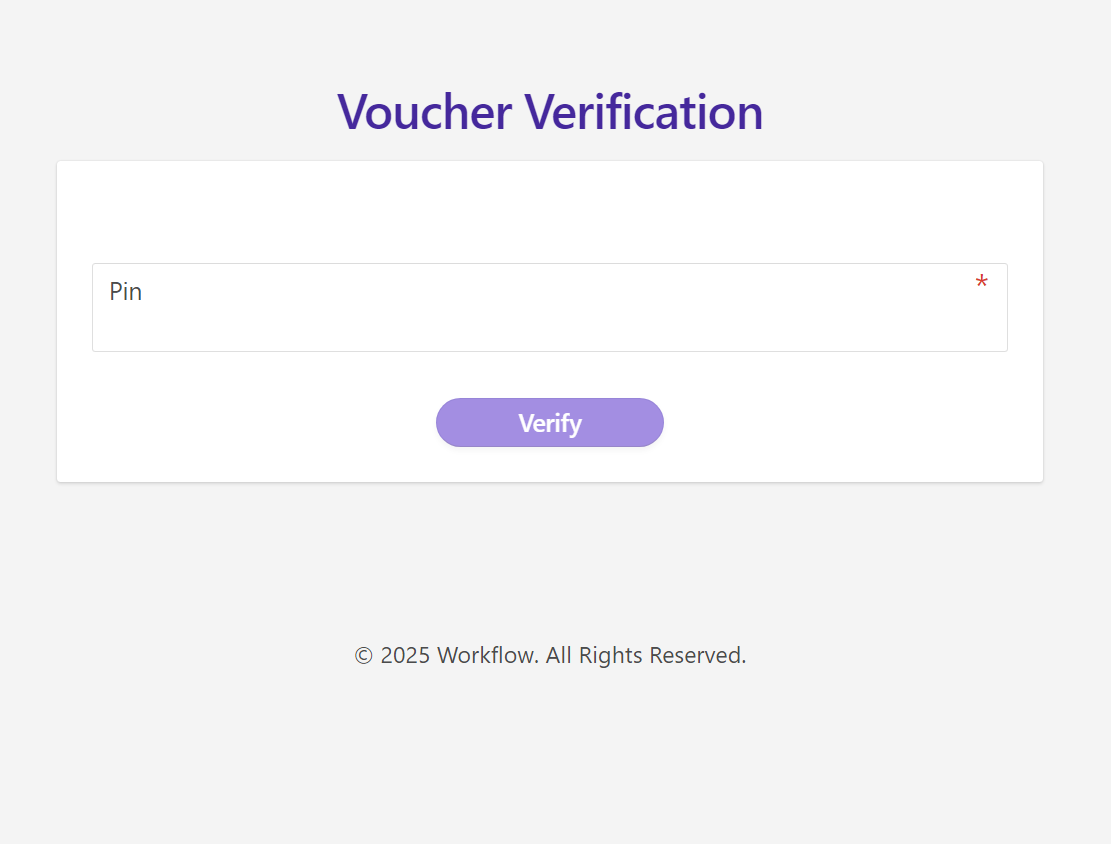Submit the voucher with Verify

[x=549, y=423]
